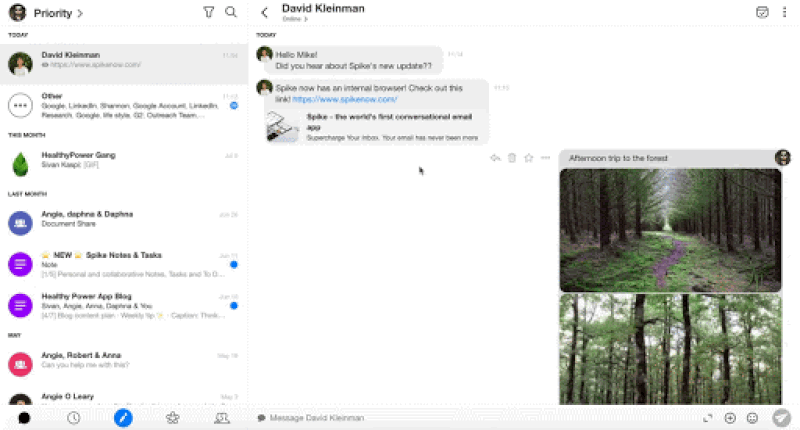Open Angie, daphna & Daphna thread
Viewport: 800px width, 430px height.
click(x=124, y=222)
